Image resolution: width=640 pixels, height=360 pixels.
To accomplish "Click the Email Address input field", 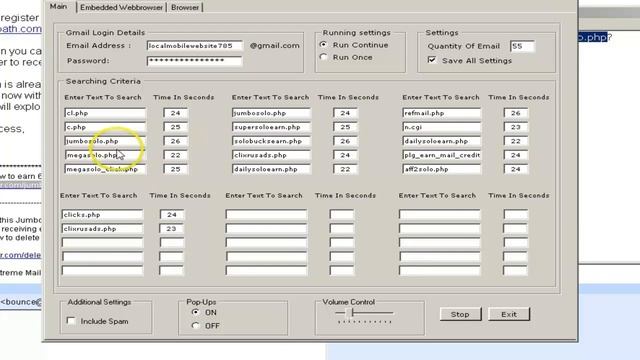I will click(x=195, y=46).
